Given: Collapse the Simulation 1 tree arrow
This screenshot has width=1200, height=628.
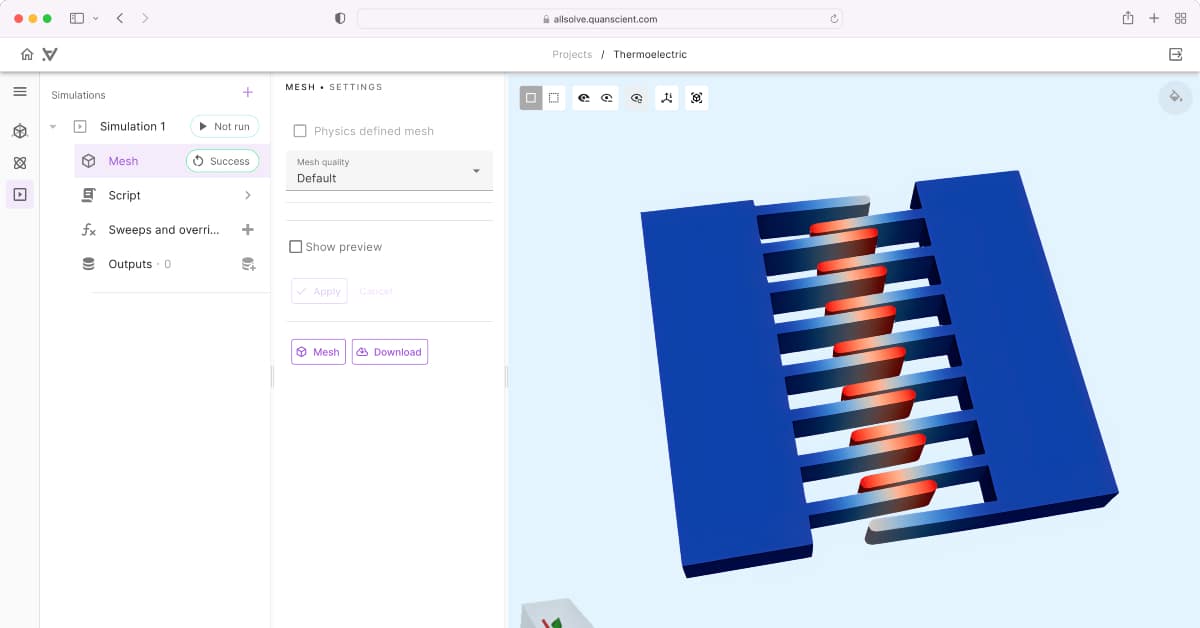Looking at the screenshot, I should 53,127.
